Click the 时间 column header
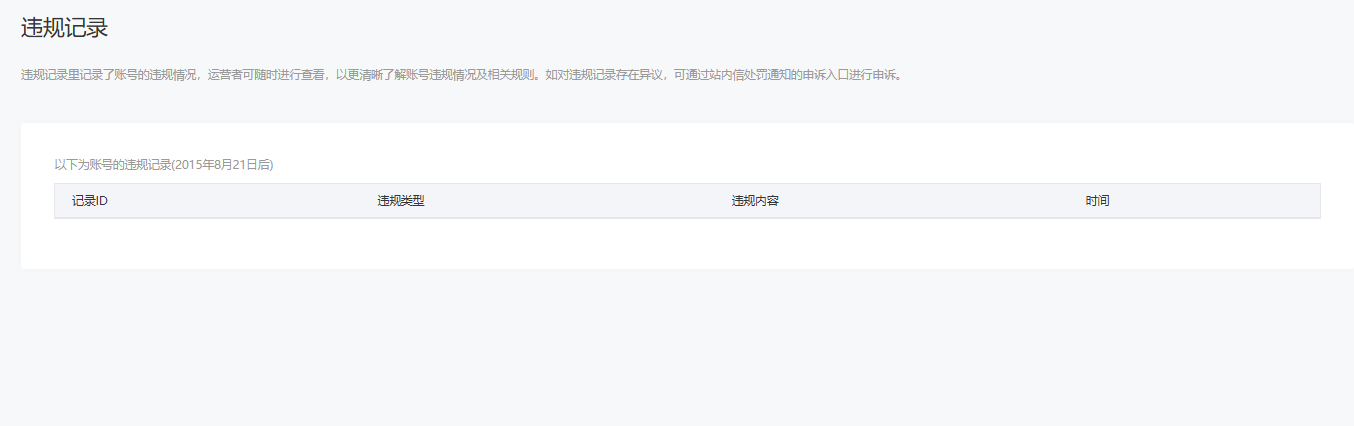Image resolution: width=1354 pixels, height=426 pixels. [x=1097, y=201]
